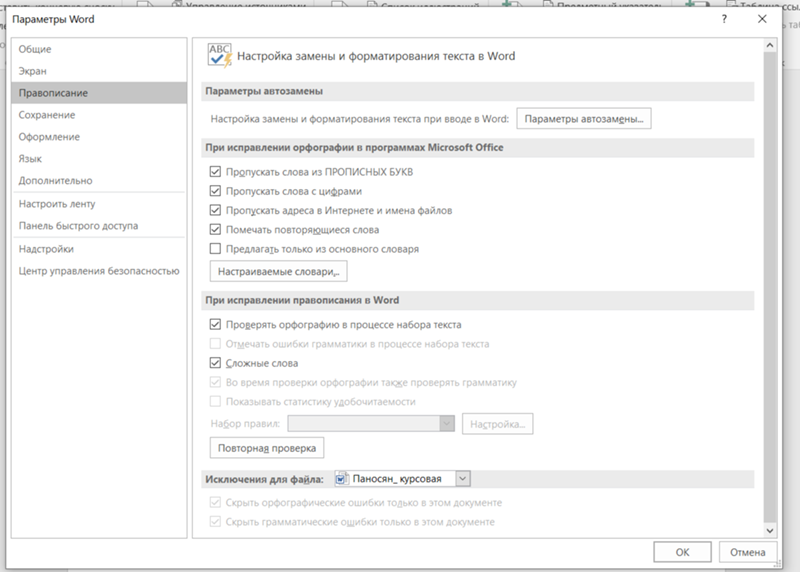Image resolution: width=800 pixels, height=572 pixels.
Task: Close the Параметры Word dialog
Action: tap(762, 19)
